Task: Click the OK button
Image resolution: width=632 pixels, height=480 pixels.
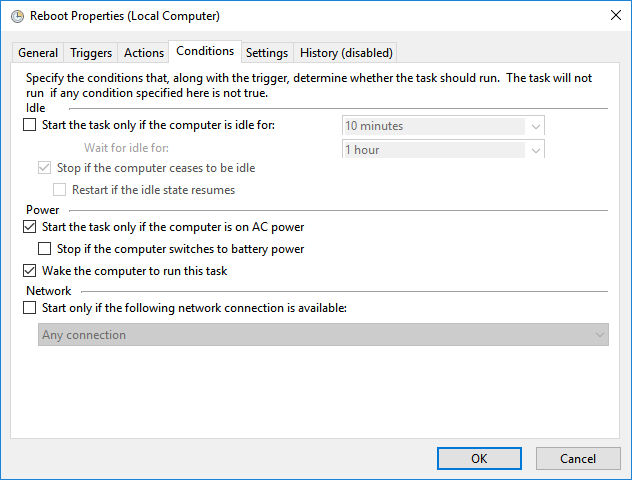Action: pyautogui.click(x=479, y=458)
